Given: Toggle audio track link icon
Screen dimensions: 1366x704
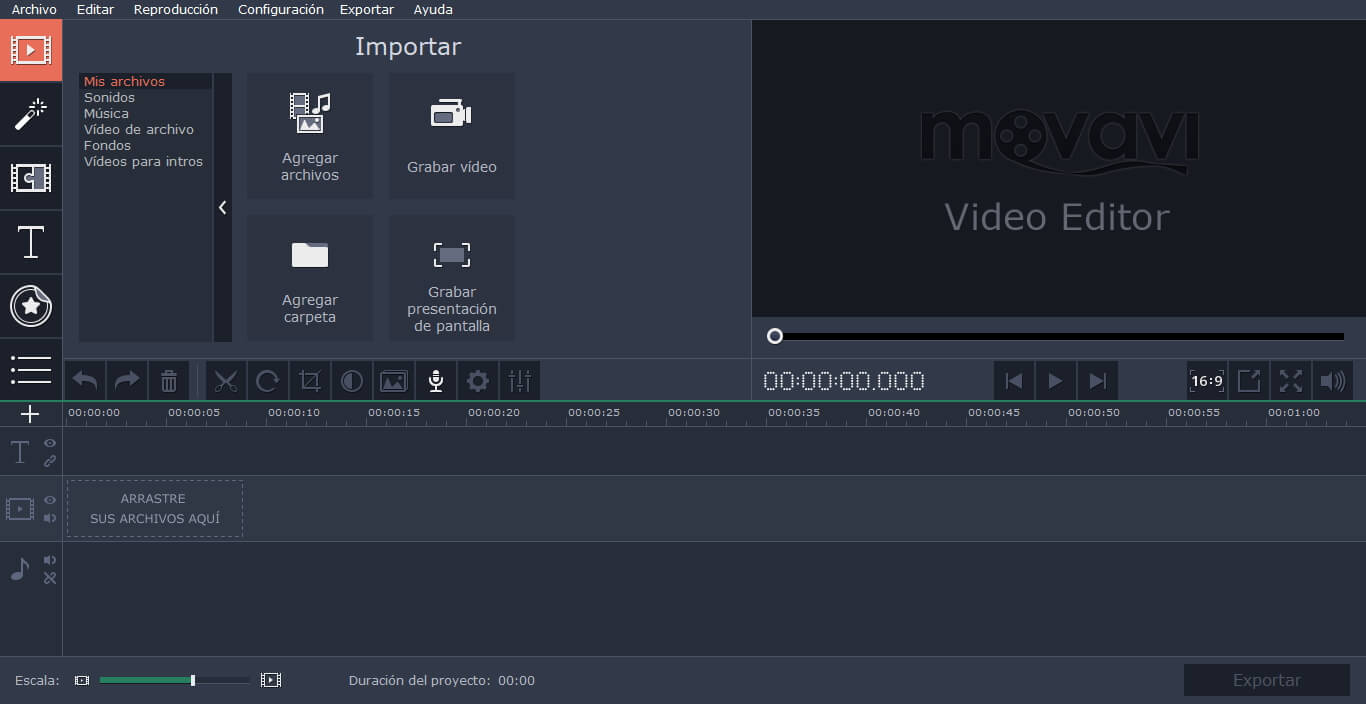Looking at the screenshot, I should point(50,578).
